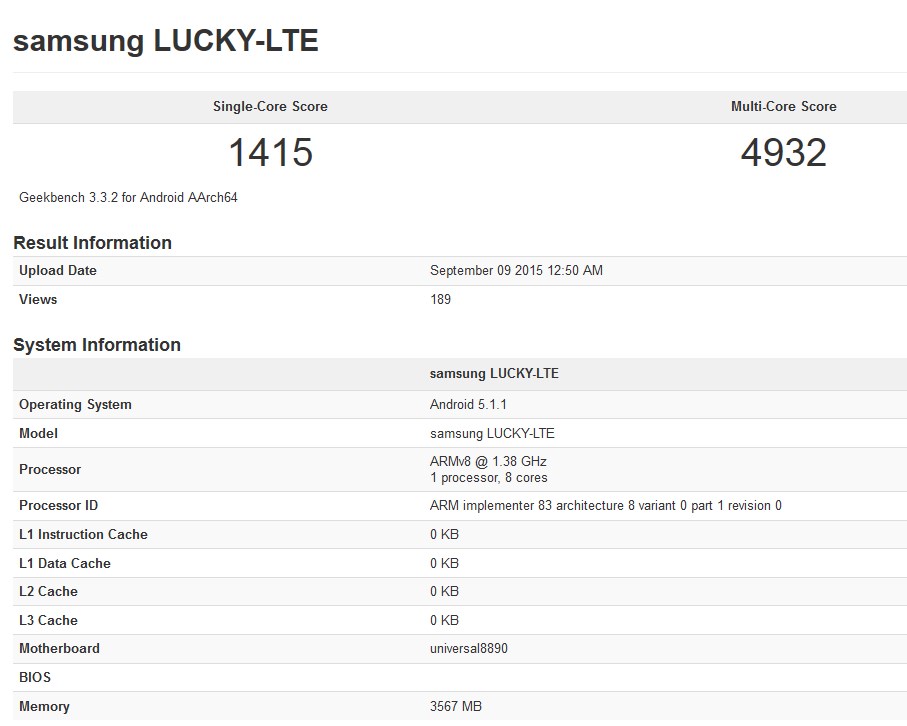The width and height of the screenshot is (907, 726).
Task: Select samsung LUCKY-LTE value in Model row
Action: pos(492,433)
